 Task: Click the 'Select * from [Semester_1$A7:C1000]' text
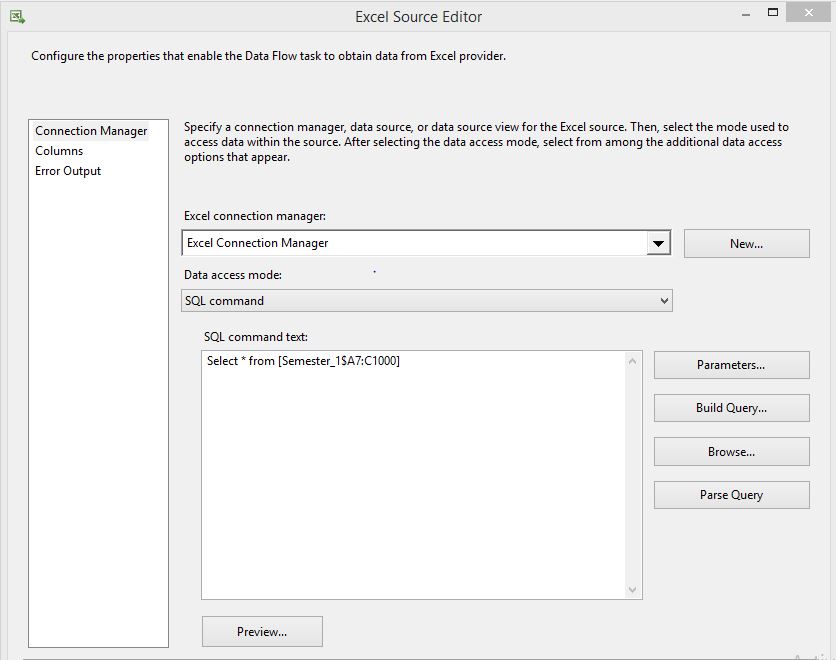(303, 361)
